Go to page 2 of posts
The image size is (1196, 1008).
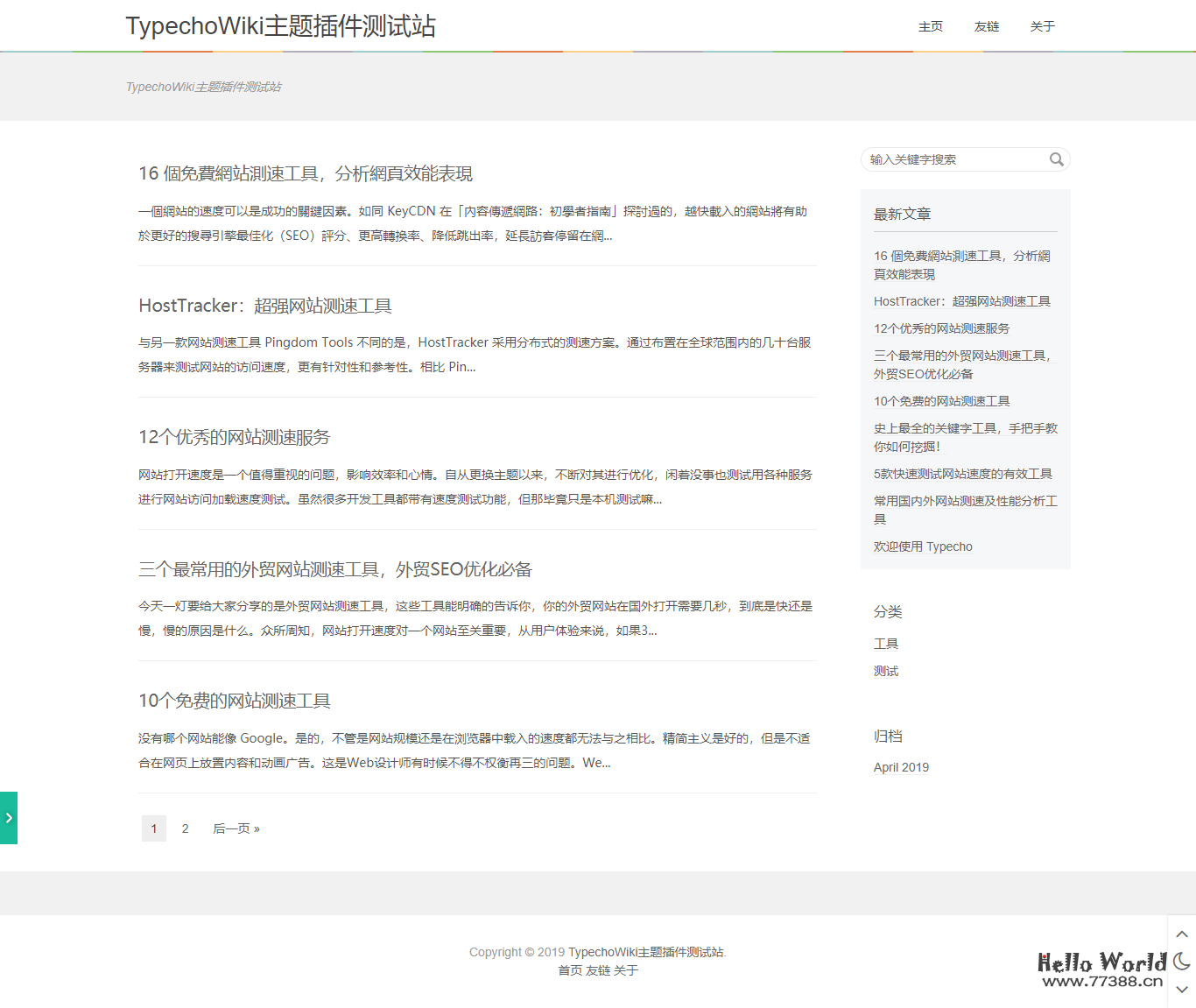click(x=185, y=828)
